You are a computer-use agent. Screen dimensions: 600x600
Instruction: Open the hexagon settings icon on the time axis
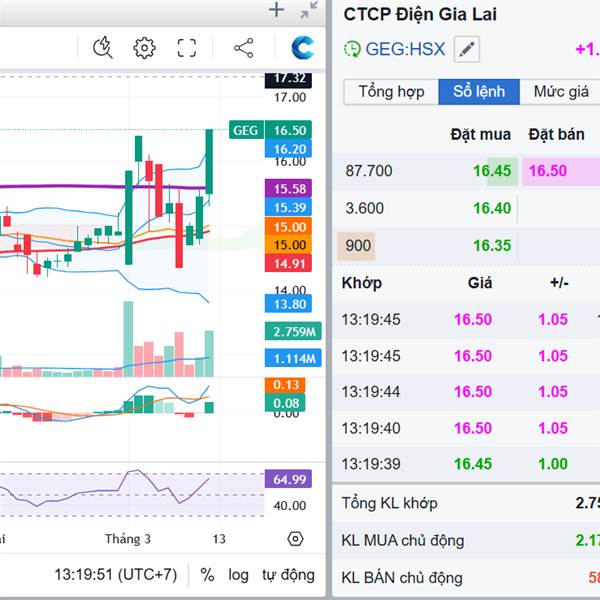coord(295,539)
